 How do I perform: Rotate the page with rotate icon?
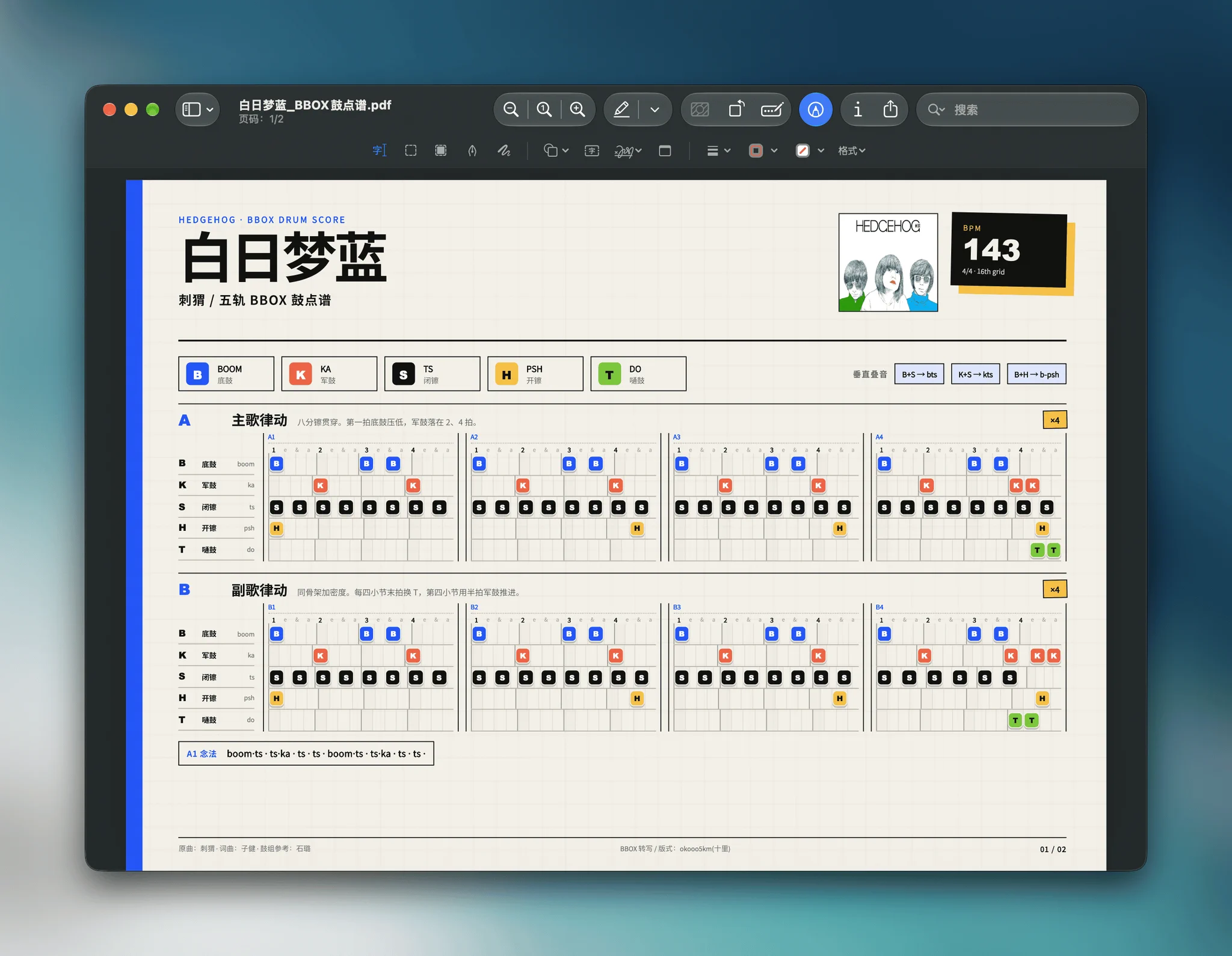[x=736, y=109]
